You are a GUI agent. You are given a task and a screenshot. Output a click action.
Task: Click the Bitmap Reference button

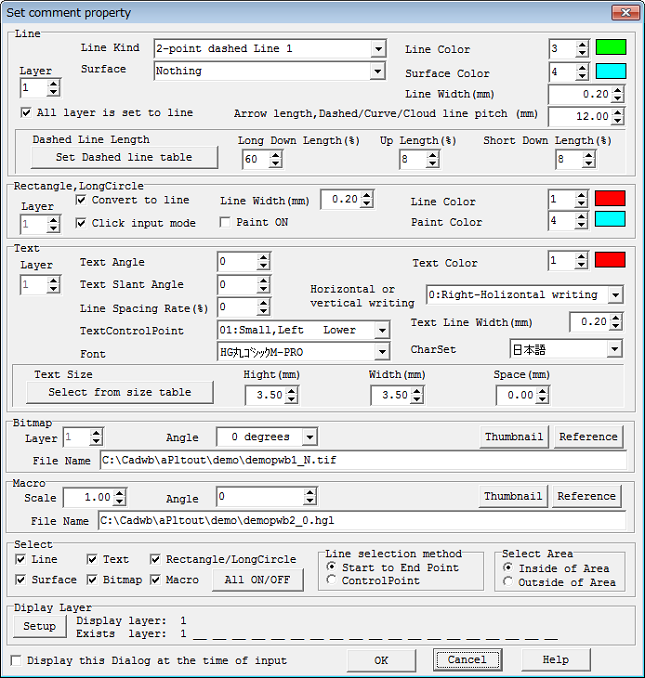(x=588, y=437)
